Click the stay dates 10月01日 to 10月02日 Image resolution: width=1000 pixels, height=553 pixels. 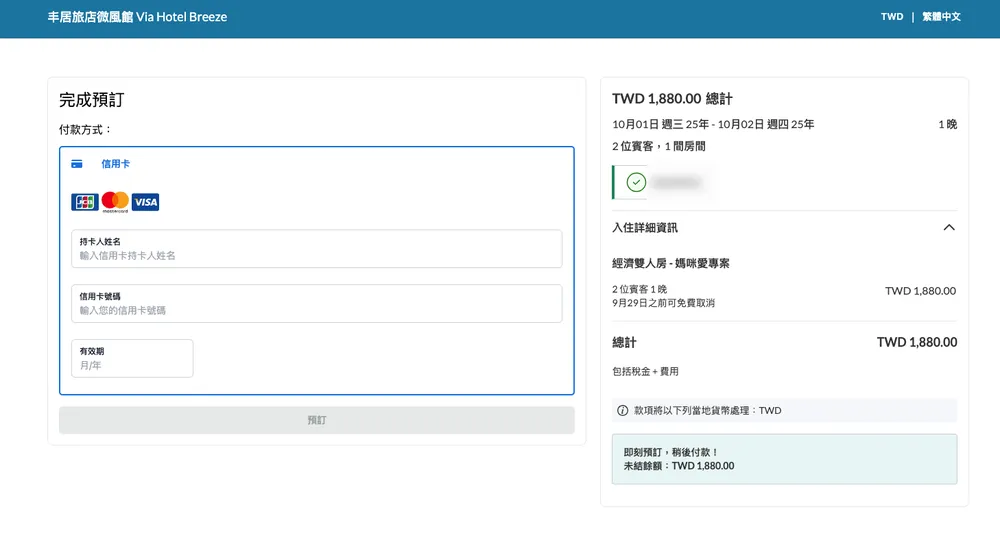click(x=713, y=125)
